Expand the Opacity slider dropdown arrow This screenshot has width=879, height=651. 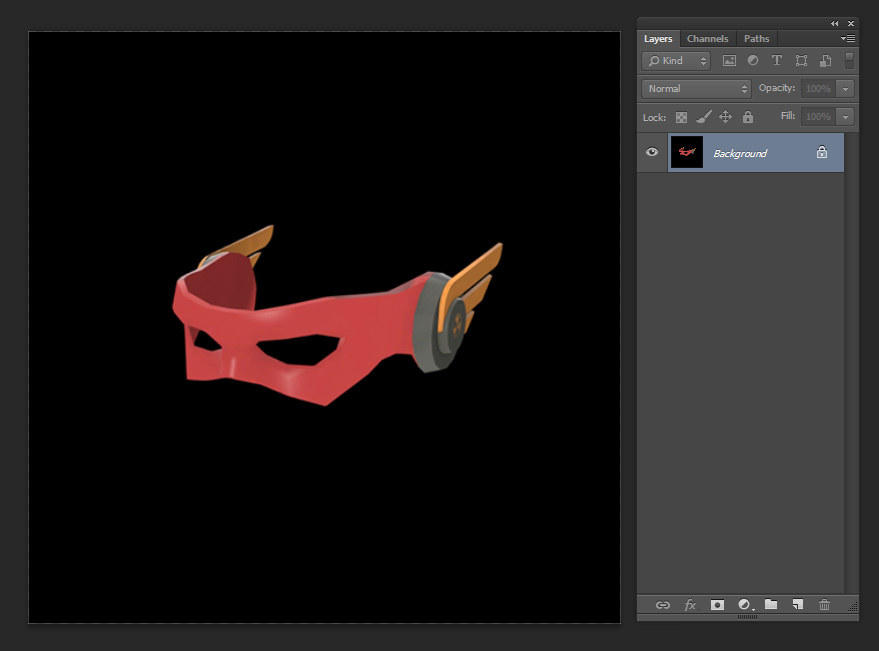pos(846,89)
